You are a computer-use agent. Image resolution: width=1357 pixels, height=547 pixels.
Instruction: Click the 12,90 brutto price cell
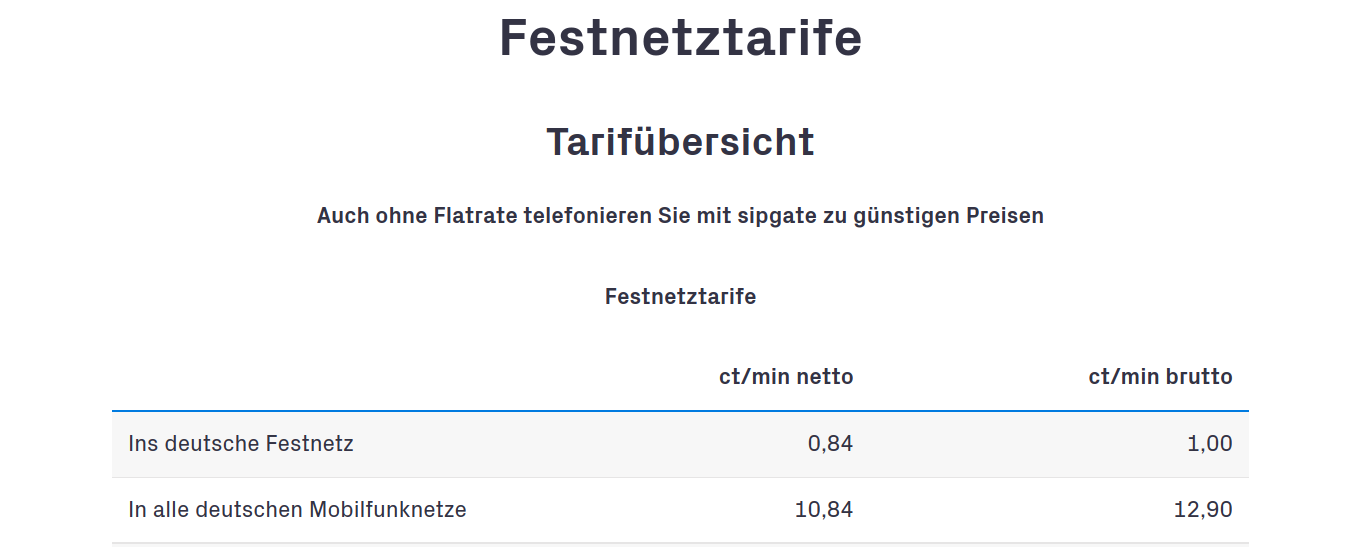point(1203,510)
